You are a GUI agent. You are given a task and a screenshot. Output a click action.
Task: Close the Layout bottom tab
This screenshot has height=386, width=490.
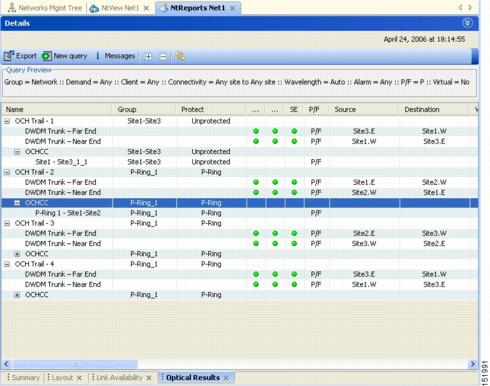(x=79, y=378)
